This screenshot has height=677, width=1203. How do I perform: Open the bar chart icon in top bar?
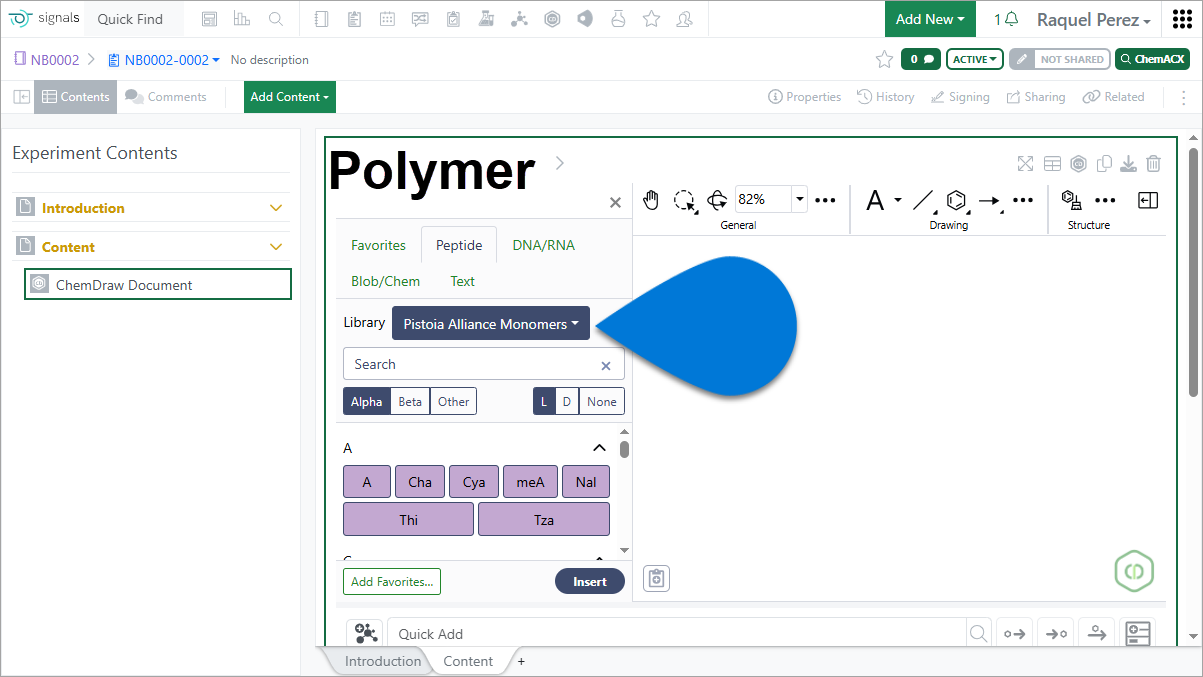tap(242, 19)
